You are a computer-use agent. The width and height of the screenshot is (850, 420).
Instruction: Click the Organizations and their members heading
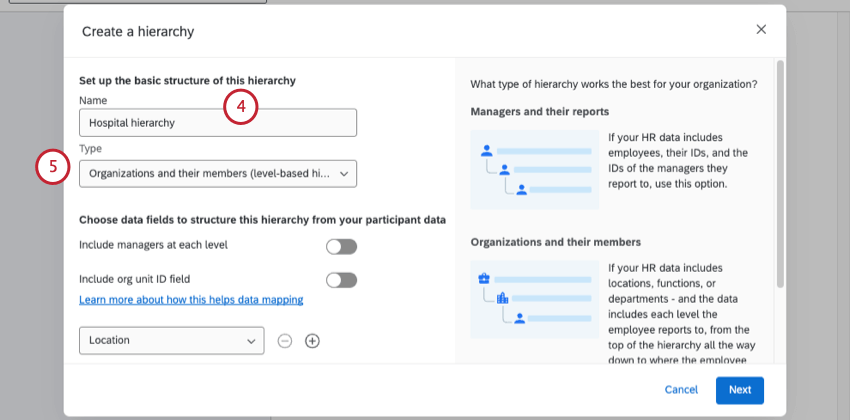tap(556, 242)
